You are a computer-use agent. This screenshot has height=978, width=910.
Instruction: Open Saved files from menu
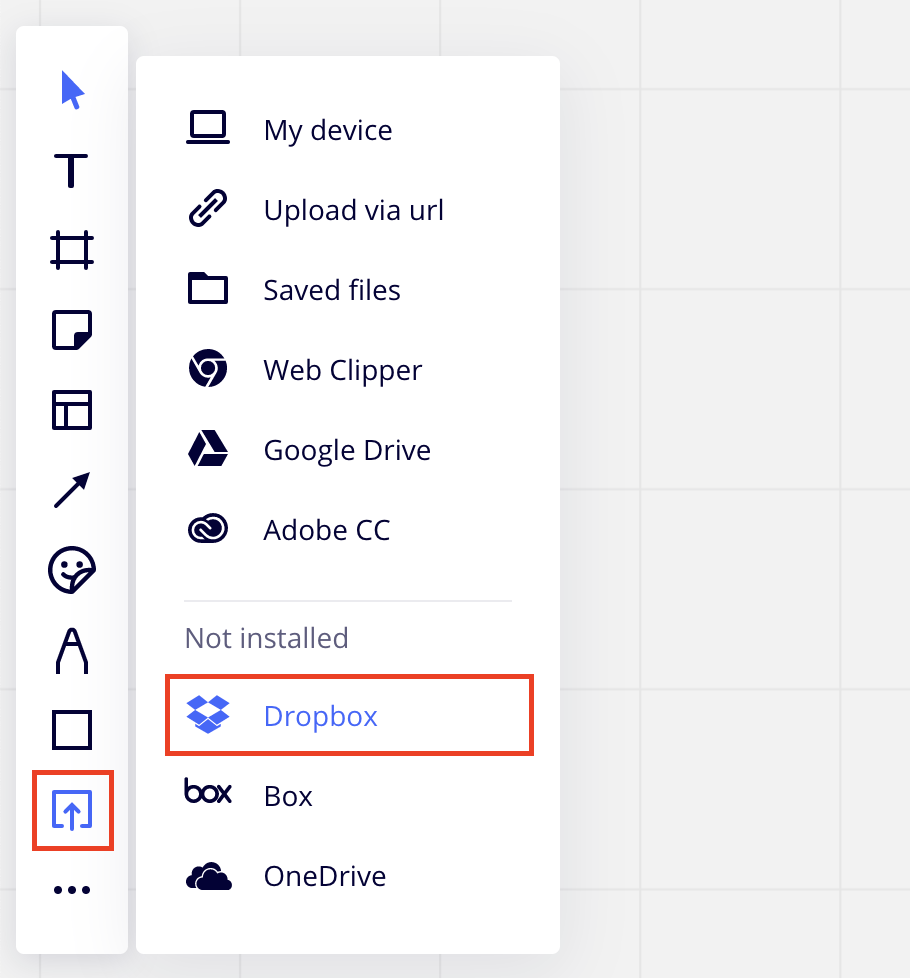331,290
